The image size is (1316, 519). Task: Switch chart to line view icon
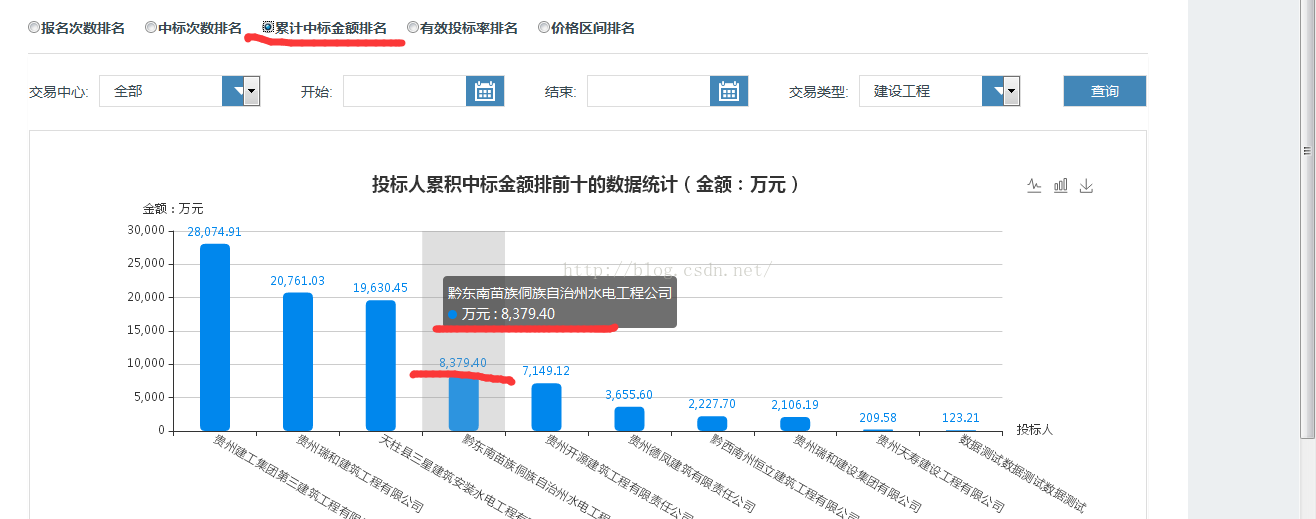pos(1035,185)
